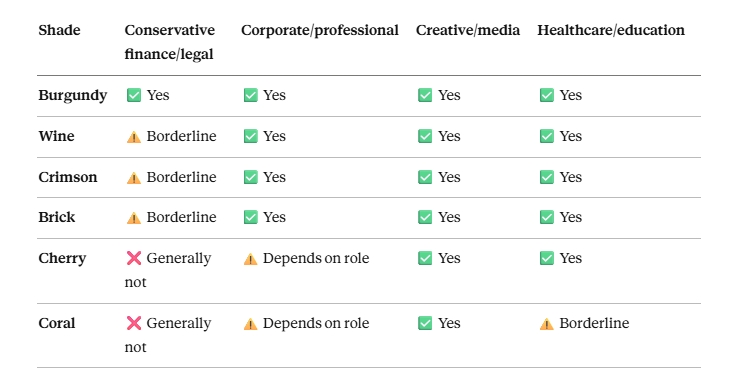Image resolution: width=745 pixels, height=386 pixels.
Task: Click the green checkmark in Burgundy Conservative finance cell
Action: pyautogui.click(x=134, y=95)
